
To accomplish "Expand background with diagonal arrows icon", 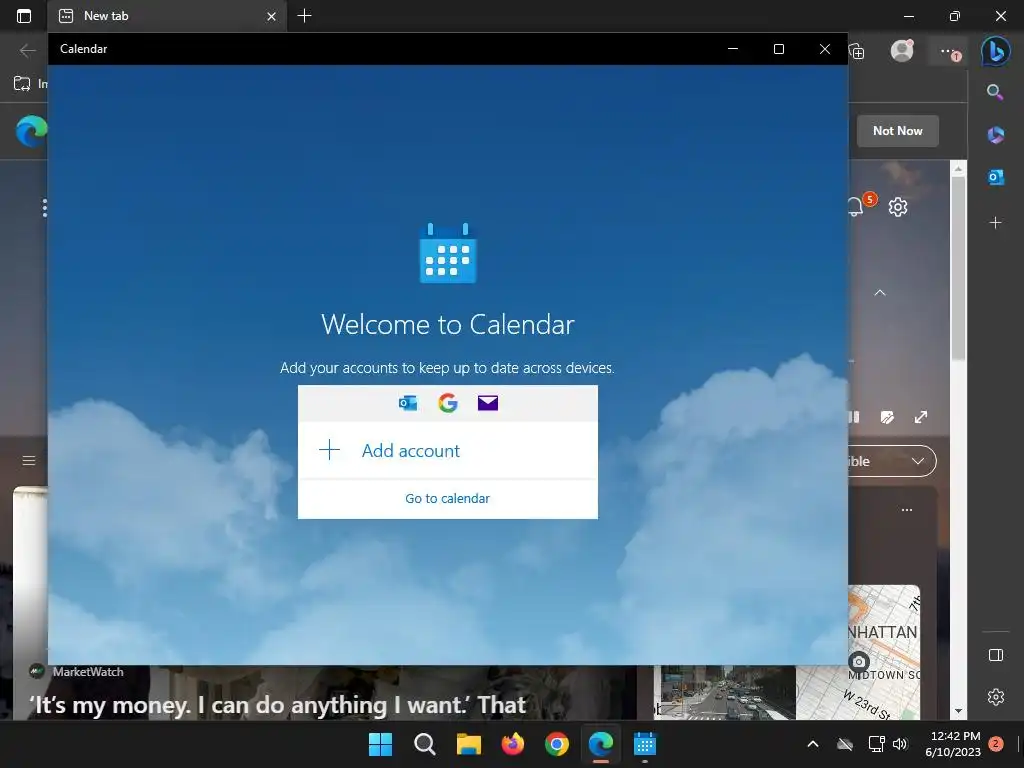I will pos(921,417).
